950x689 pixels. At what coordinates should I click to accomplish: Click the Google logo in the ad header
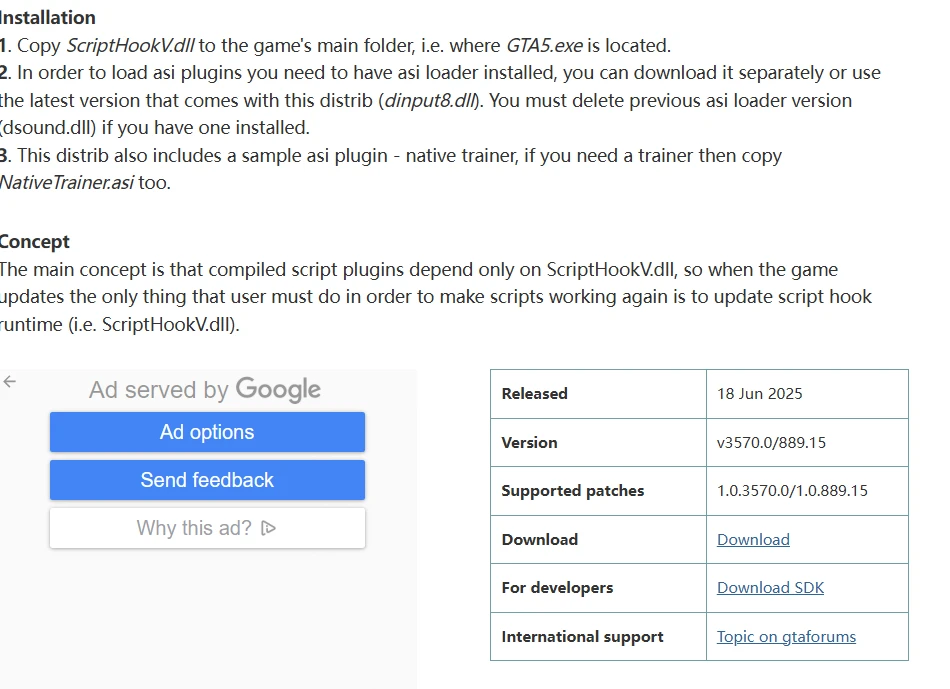point(278,389)
